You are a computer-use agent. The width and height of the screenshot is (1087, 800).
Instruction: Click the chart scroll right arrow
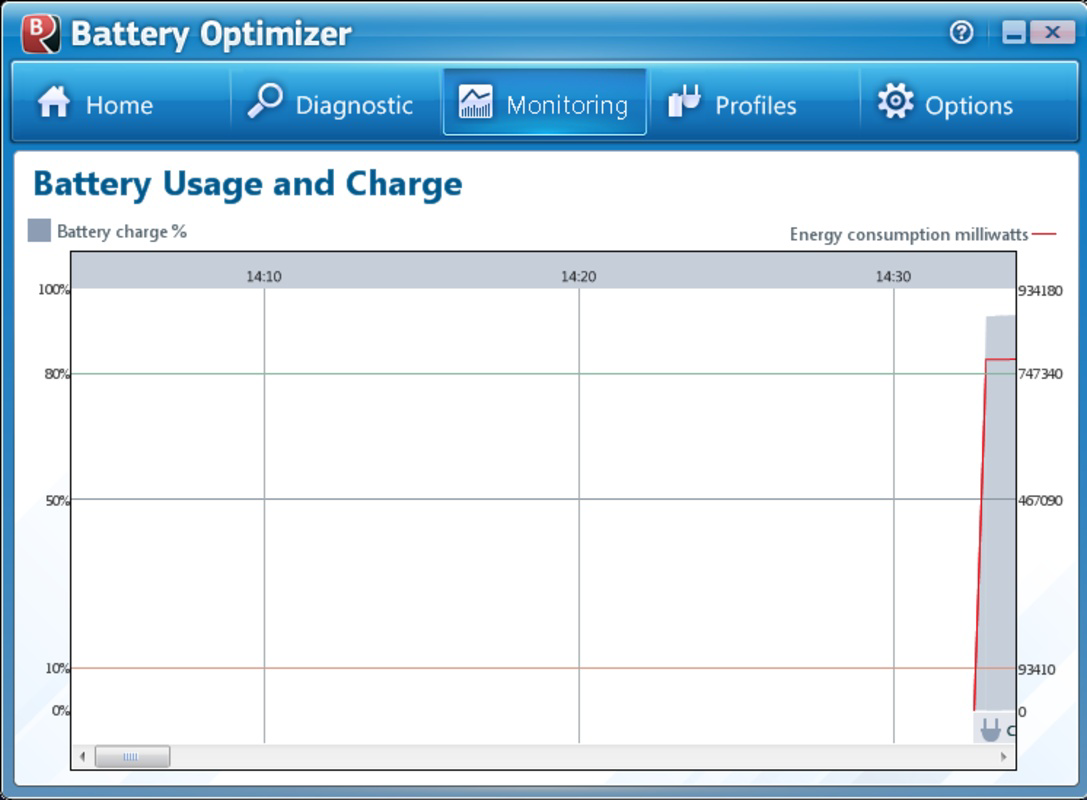[x=1003, y=756]
